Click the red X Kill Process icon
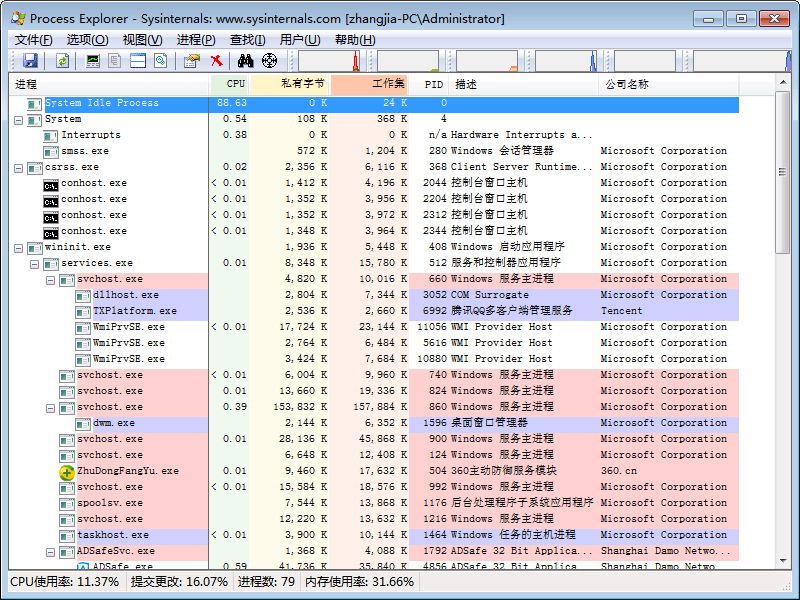This screenshot has height=600, width=800. coord(217,61)
